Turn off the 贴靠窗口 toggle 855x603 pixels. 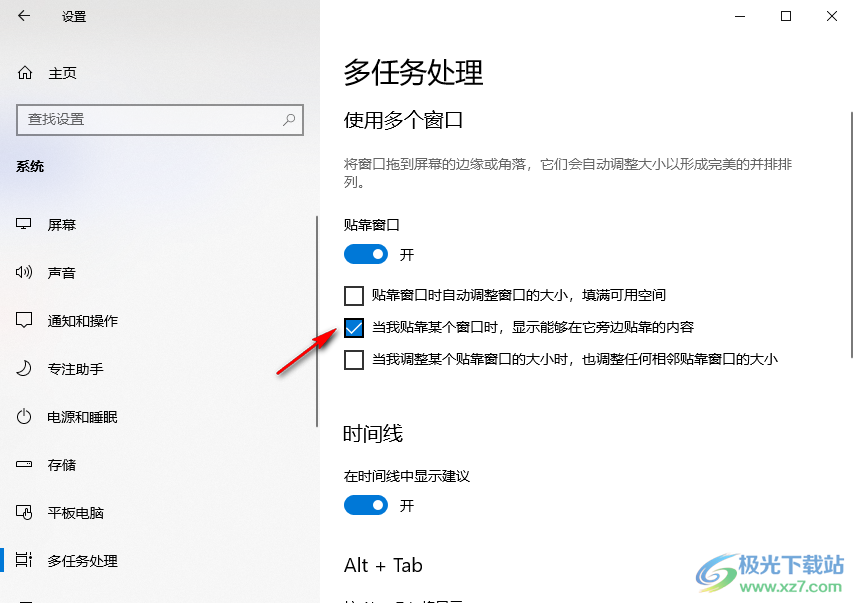pos(366,254)
